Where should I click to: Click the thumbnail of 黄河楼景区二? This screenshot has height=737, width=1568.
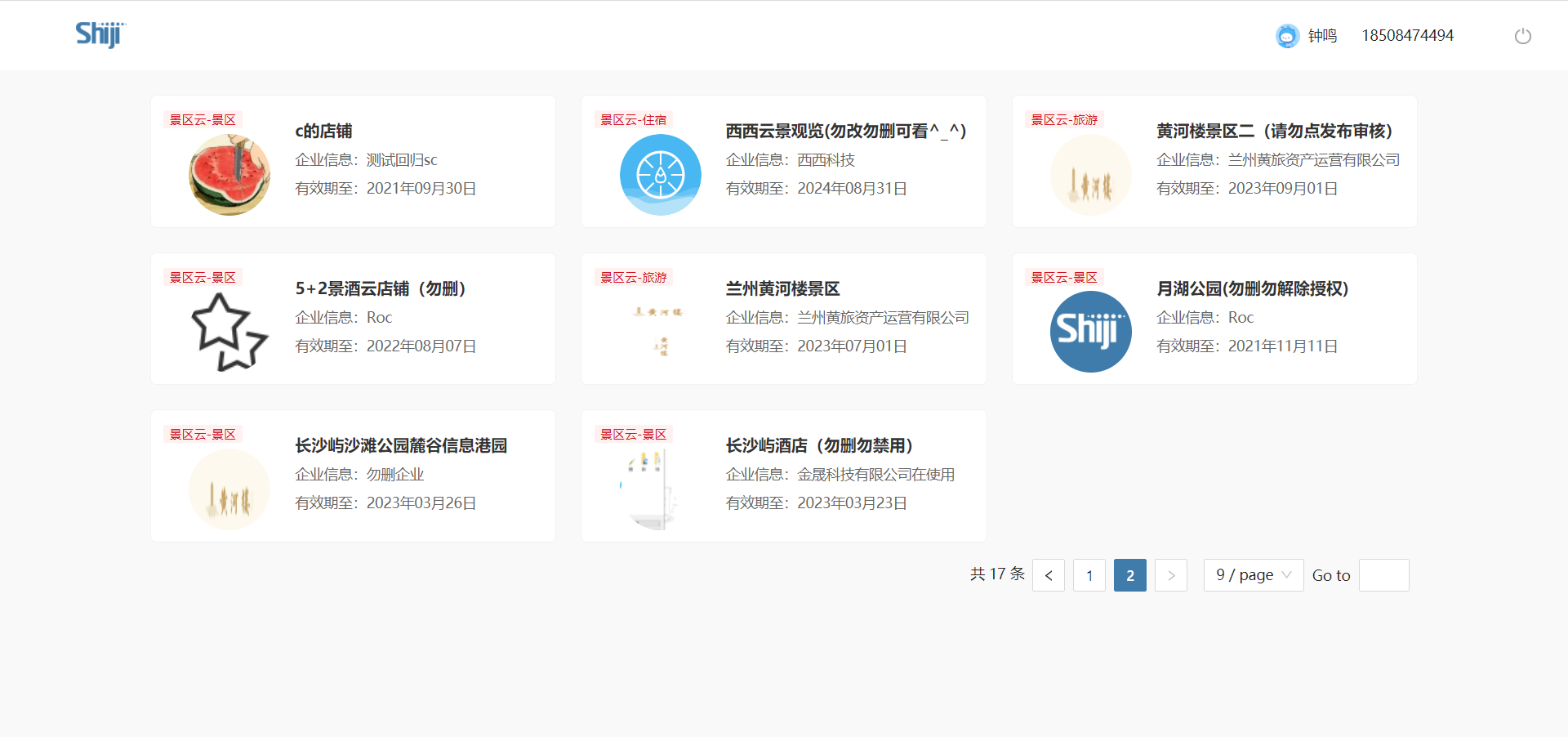tap(1091, 175)
